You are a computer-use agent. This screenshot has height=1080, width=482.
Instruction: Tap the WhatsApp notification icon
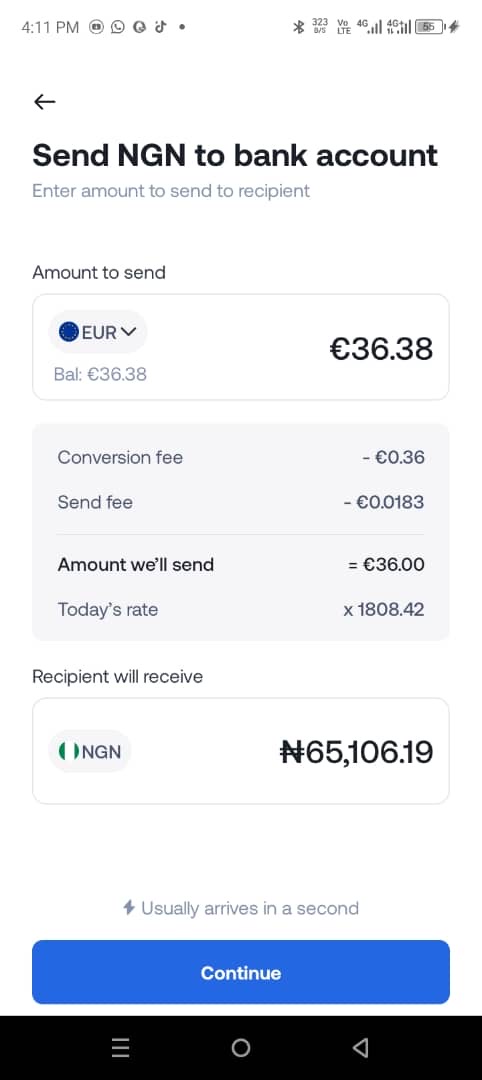pyautogui.click(x=118, y=28)
